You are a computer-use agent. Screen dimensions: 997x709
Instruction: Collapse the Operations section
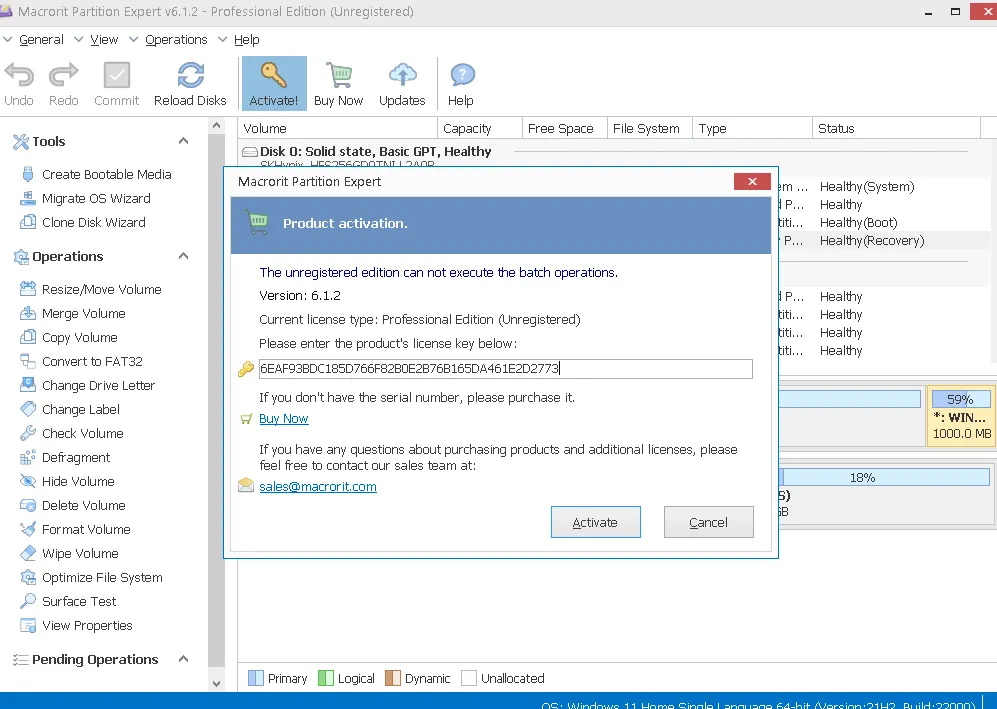(183, 256)
